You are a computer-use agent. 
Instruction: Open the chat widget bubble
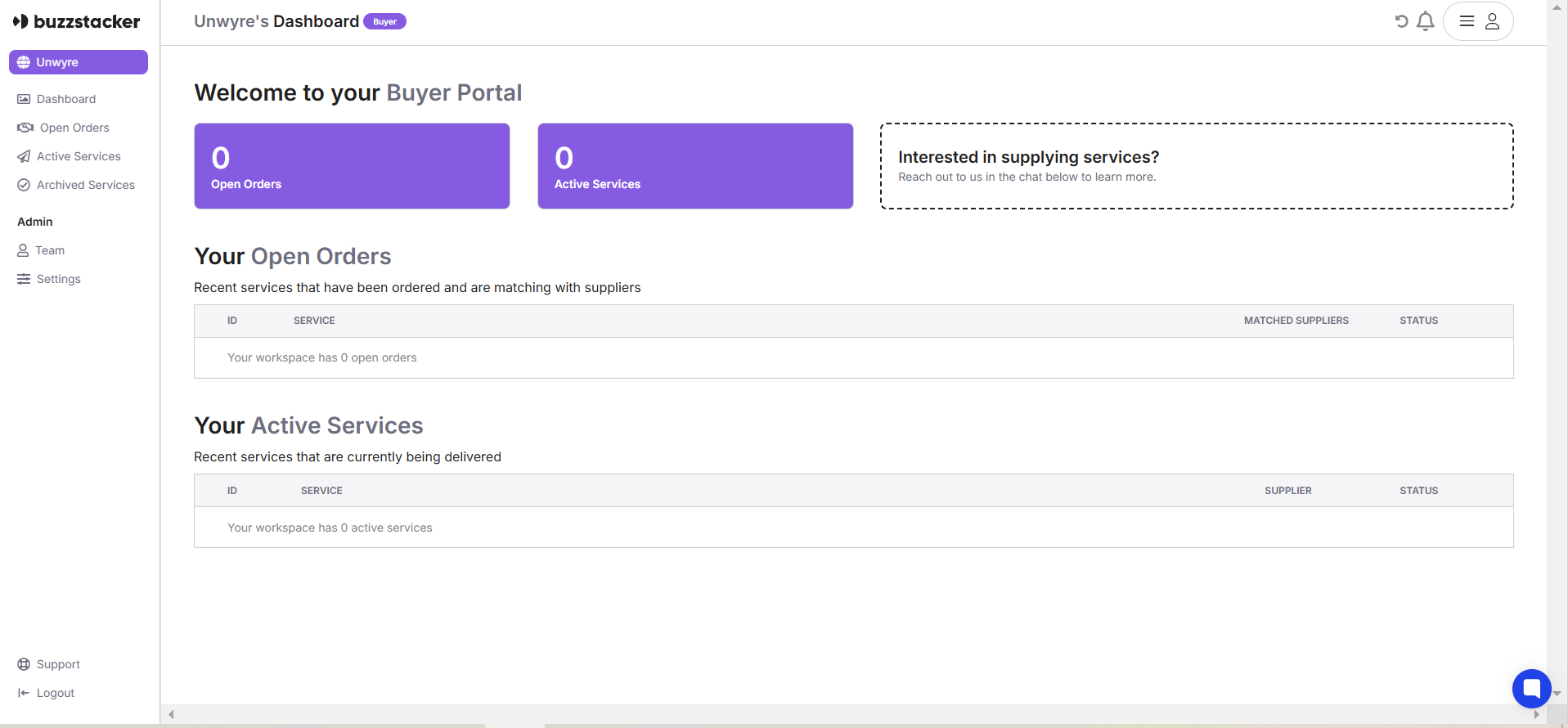pos(1532,689)
